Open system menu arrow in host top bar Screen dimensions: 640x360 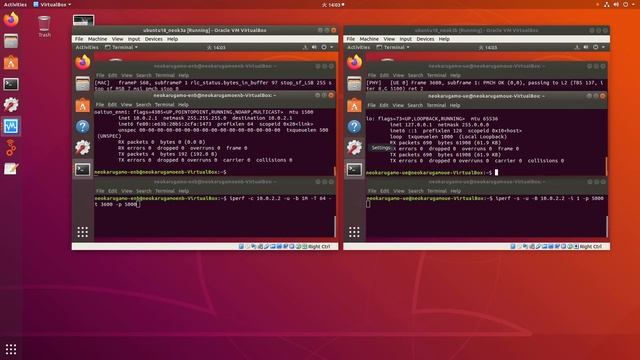632,4
